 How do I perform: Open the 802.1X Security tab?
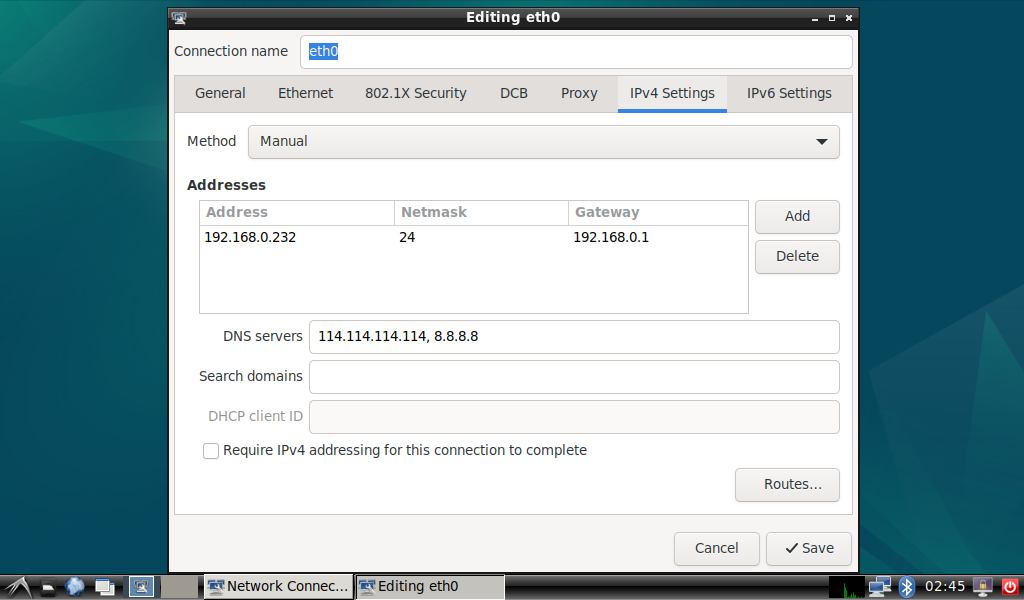416,93
